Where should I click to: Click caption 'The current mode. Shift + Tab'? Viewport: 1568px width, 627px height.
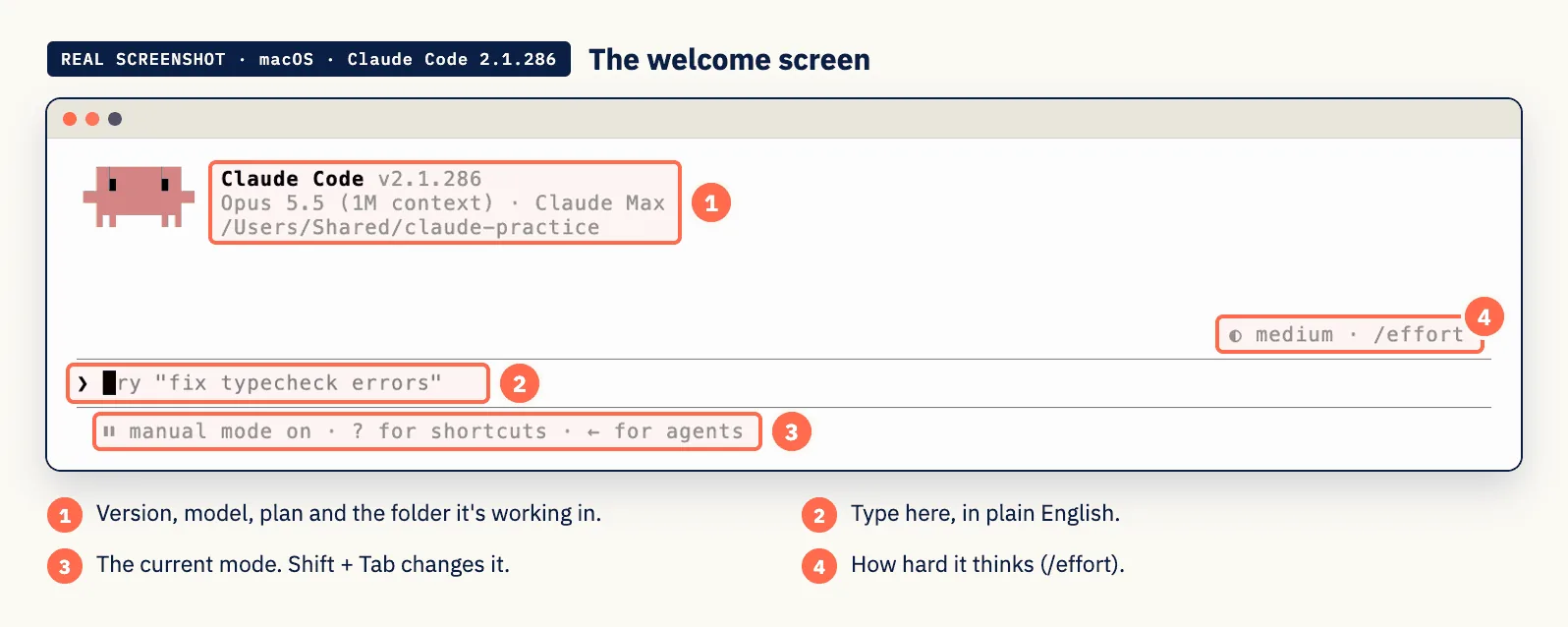point(303,565)
